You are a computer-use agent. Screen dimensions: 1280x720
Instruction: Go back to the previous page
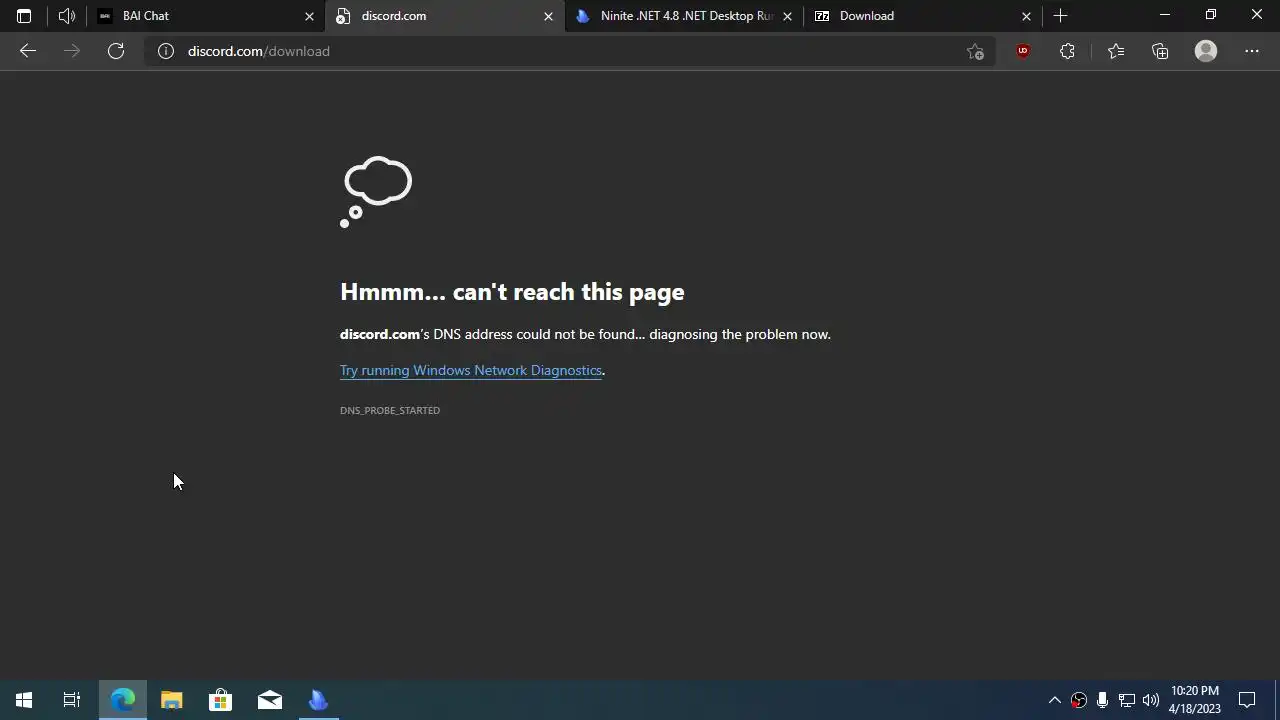point(28,51)
